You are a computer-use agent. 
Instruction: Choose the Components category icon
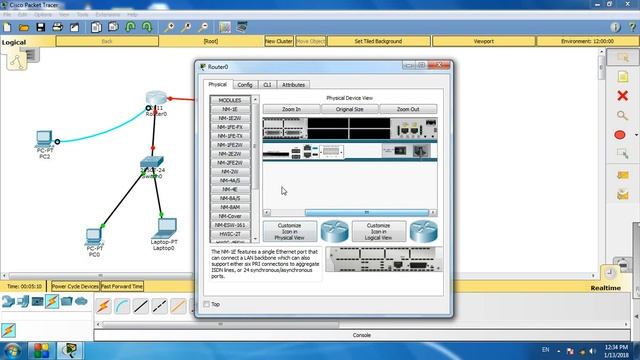[x=38, y=302]
